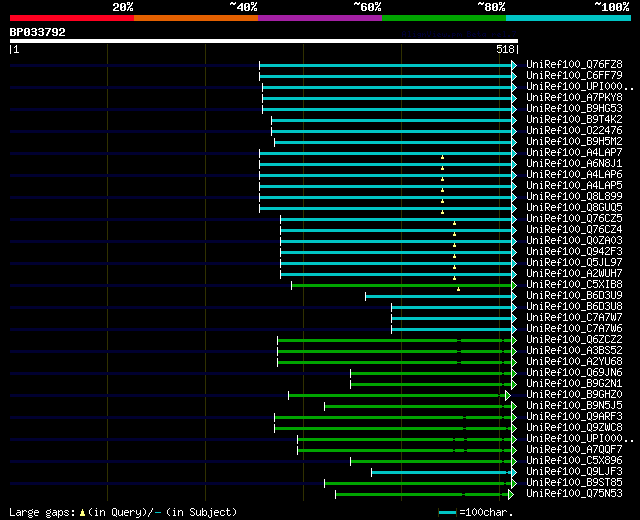Viewport: 640px width, 520px height.
Task: Select hit UniRef100_Q69JN6 label
Action: coord(574,373)
